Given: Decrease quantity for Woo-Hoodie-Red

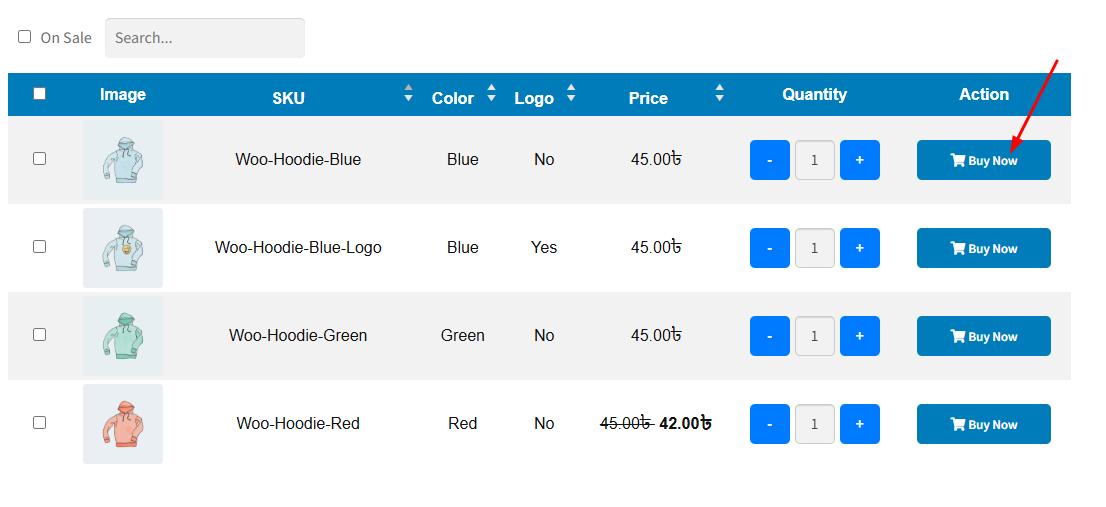Looking at the screenshot, I should (x=769, y=424).
